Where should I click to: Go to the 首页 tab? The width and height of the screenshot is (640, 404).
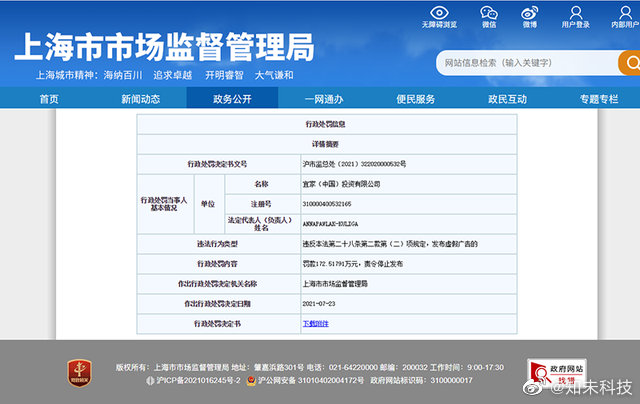coord(48,99)
